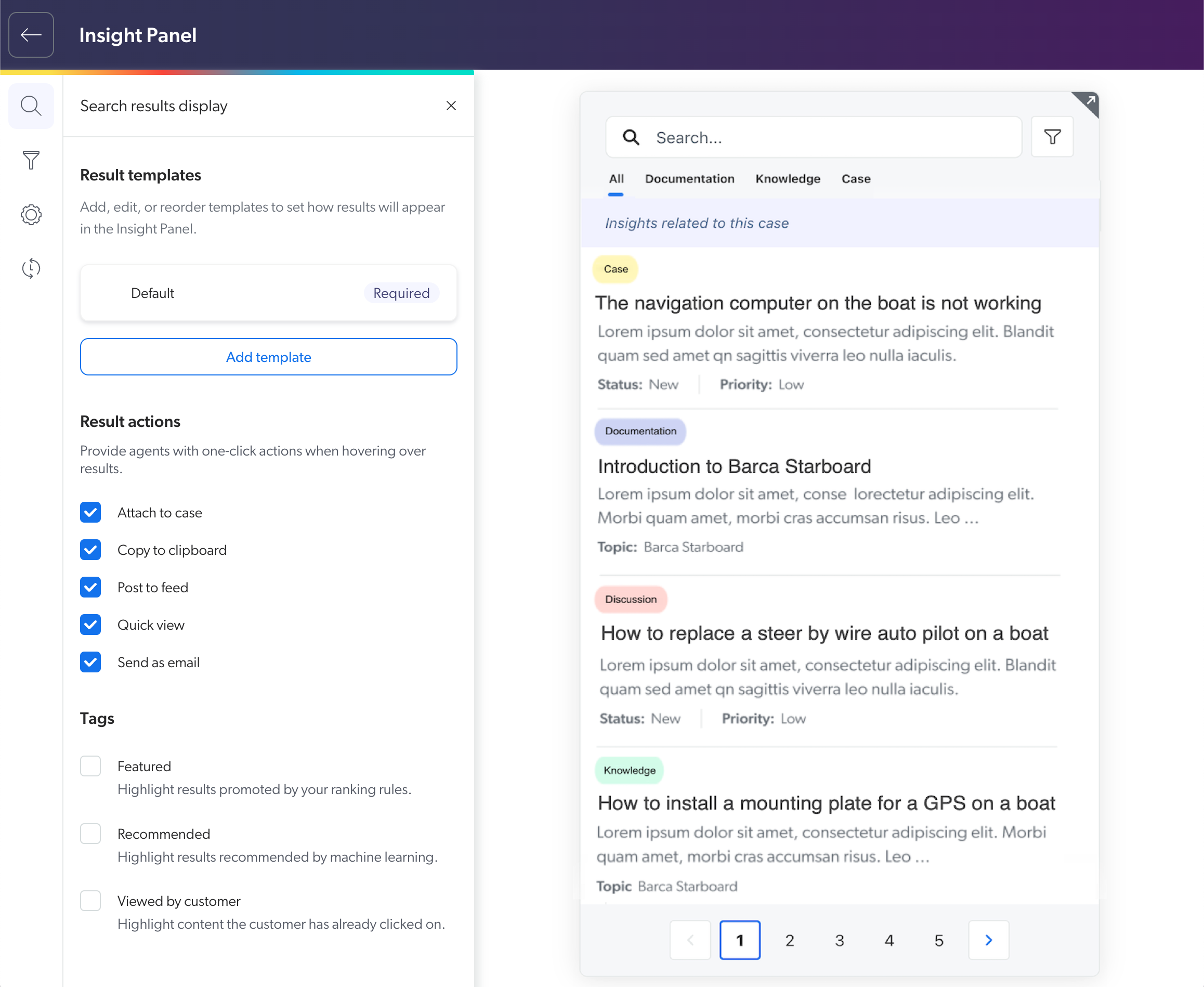Enable the Recommended tag checkbox

[x=90, y=833]
